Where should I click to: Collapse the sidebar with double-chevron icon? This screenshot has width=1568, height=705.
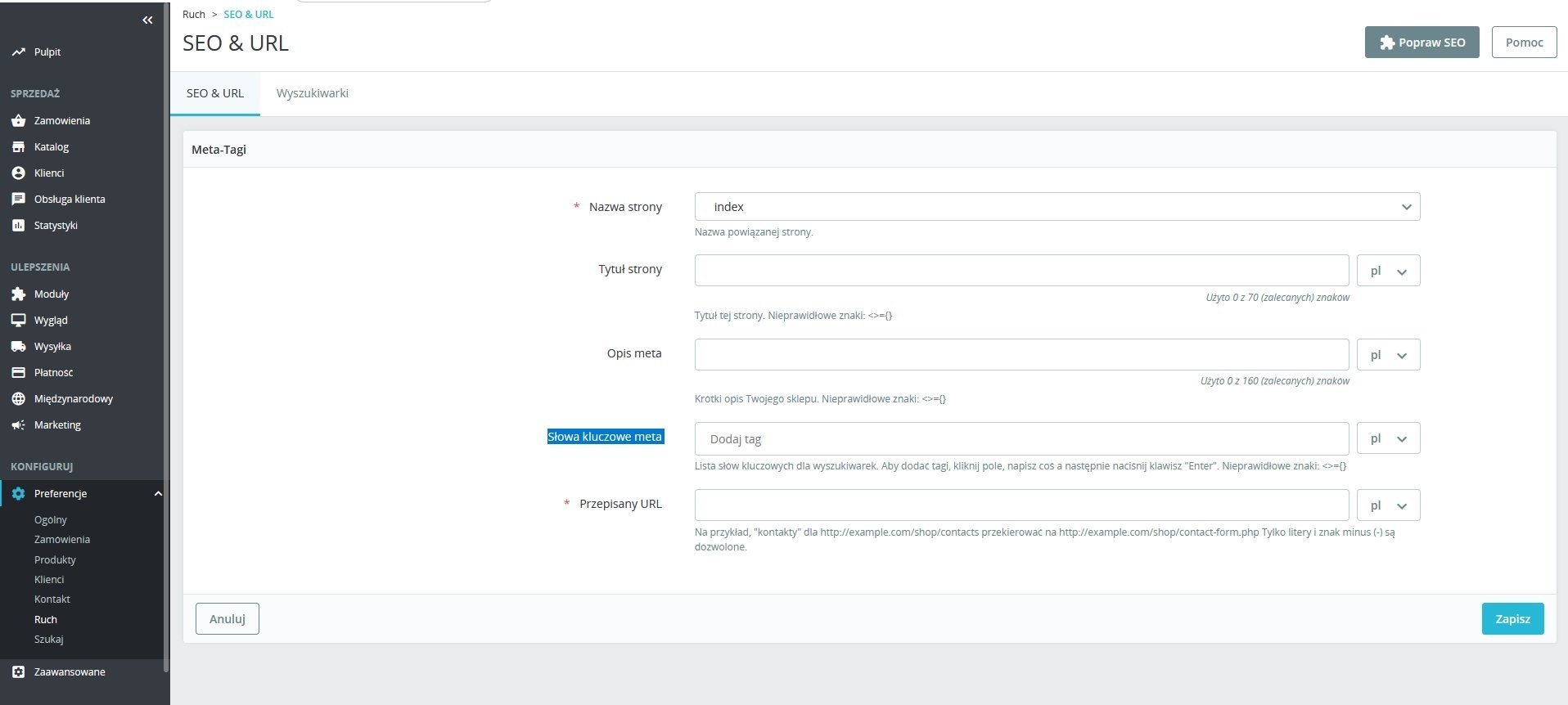[147, 20]
